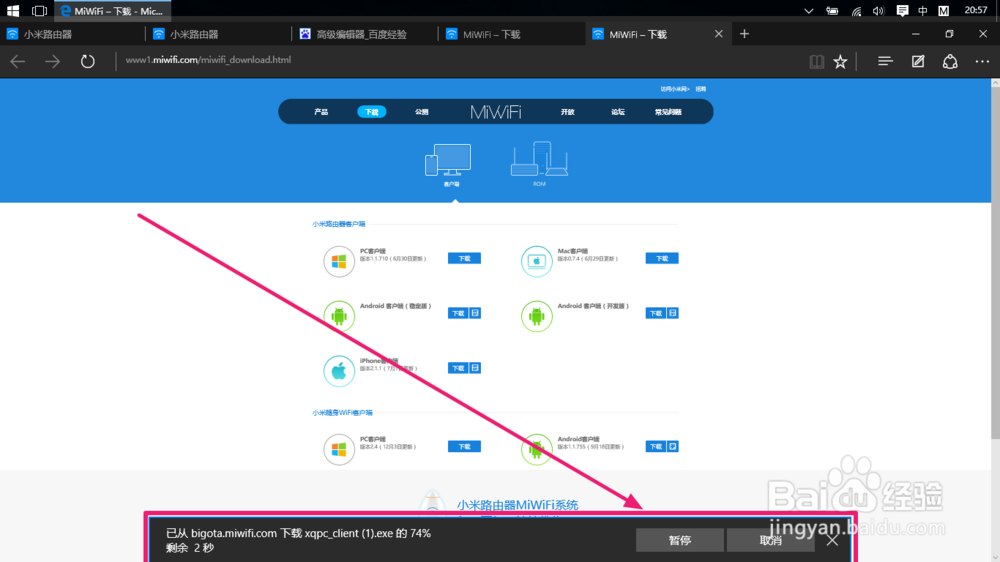
Task: Close the active MiWiFi – 下载 tab
Action: (x=719, y=34)
